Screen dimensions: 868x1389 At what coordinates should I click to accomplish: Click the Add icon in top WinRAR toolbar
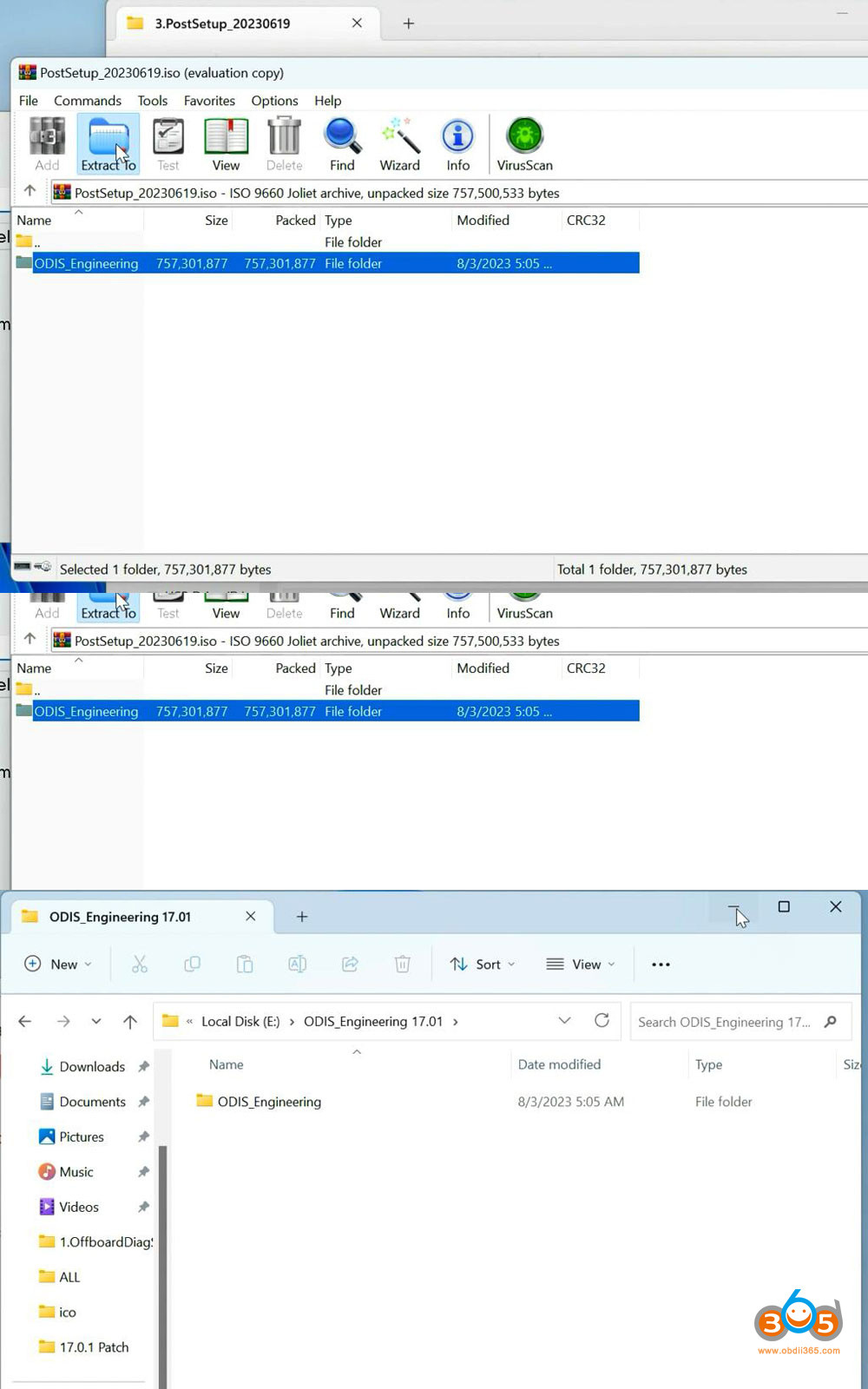coord(48,144)
